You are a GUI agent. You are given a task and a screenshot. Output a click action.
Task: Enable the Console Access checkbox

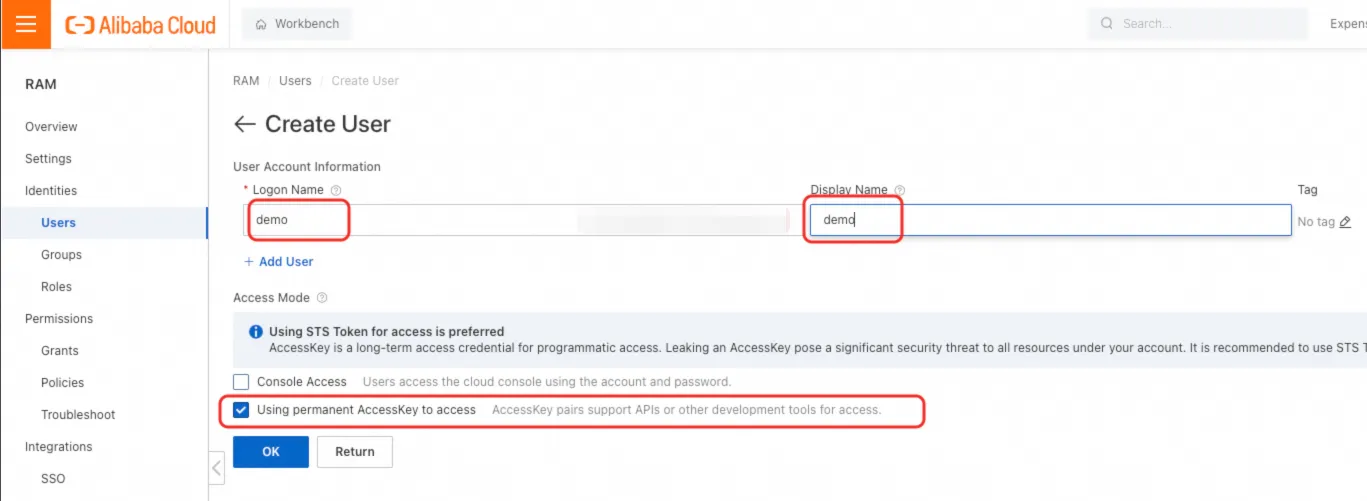(241, 382)
